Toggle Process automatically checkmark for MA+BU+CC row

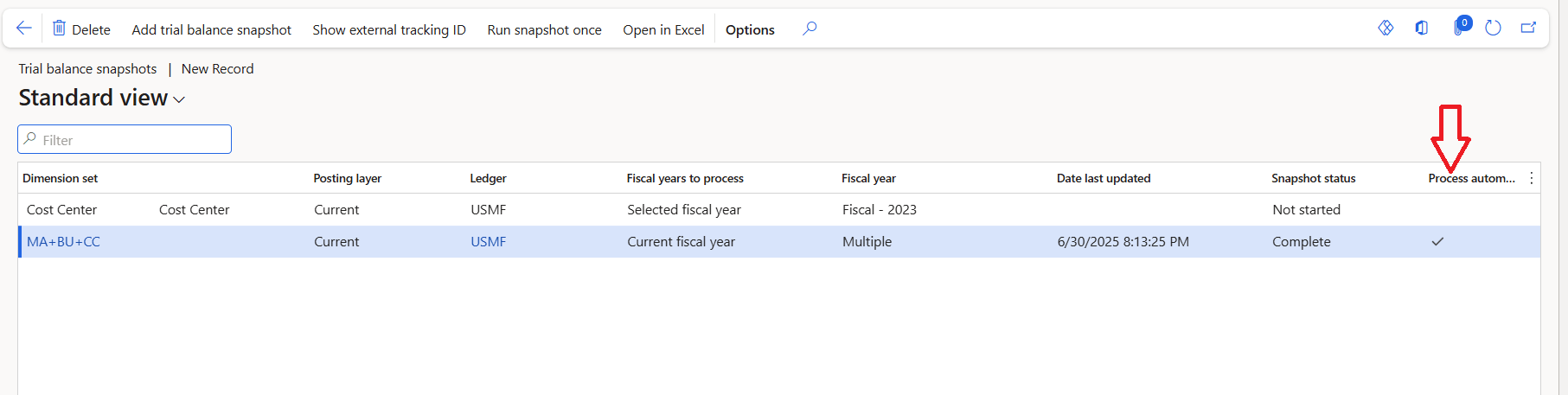click(1437, 242)
